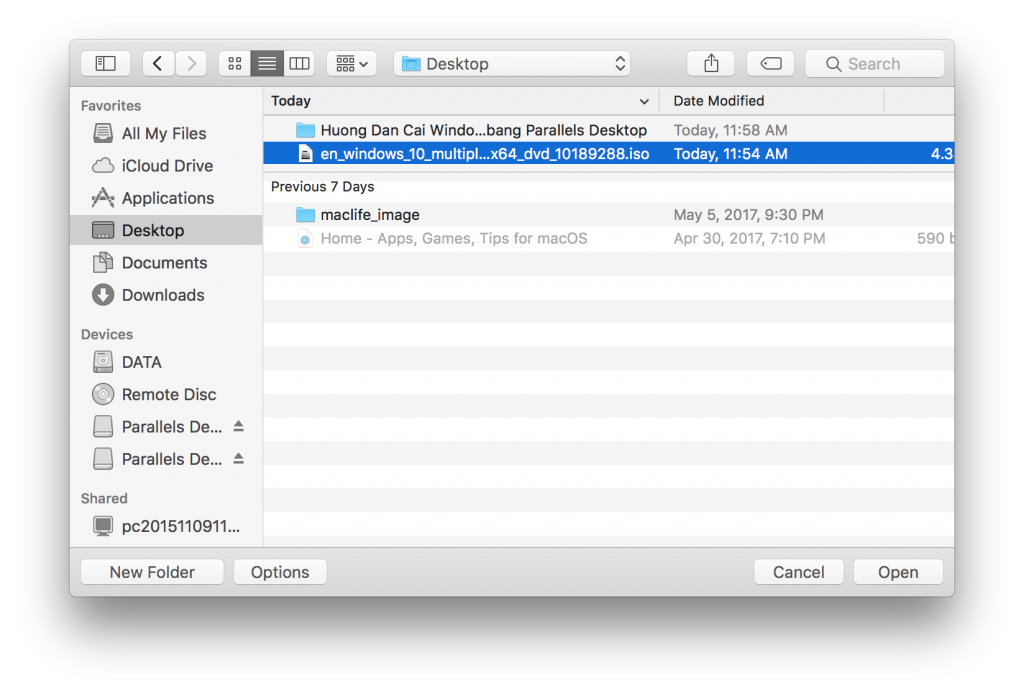Click the Search field

coord(874,64)
